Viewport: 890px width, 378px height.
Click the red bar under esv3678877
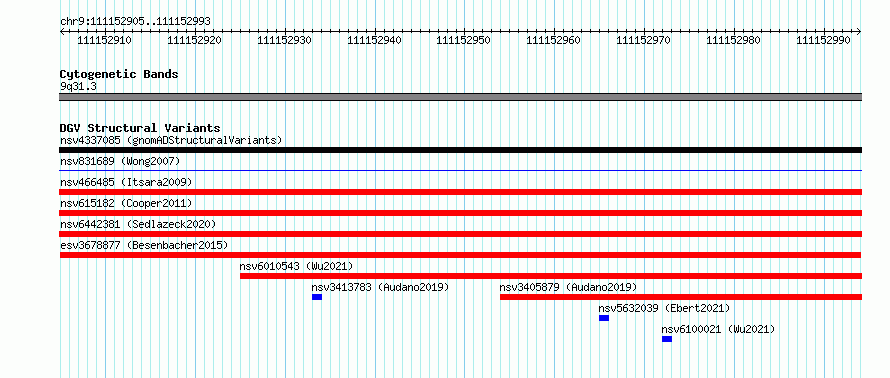pyautogui.click(x=461, y=255)
